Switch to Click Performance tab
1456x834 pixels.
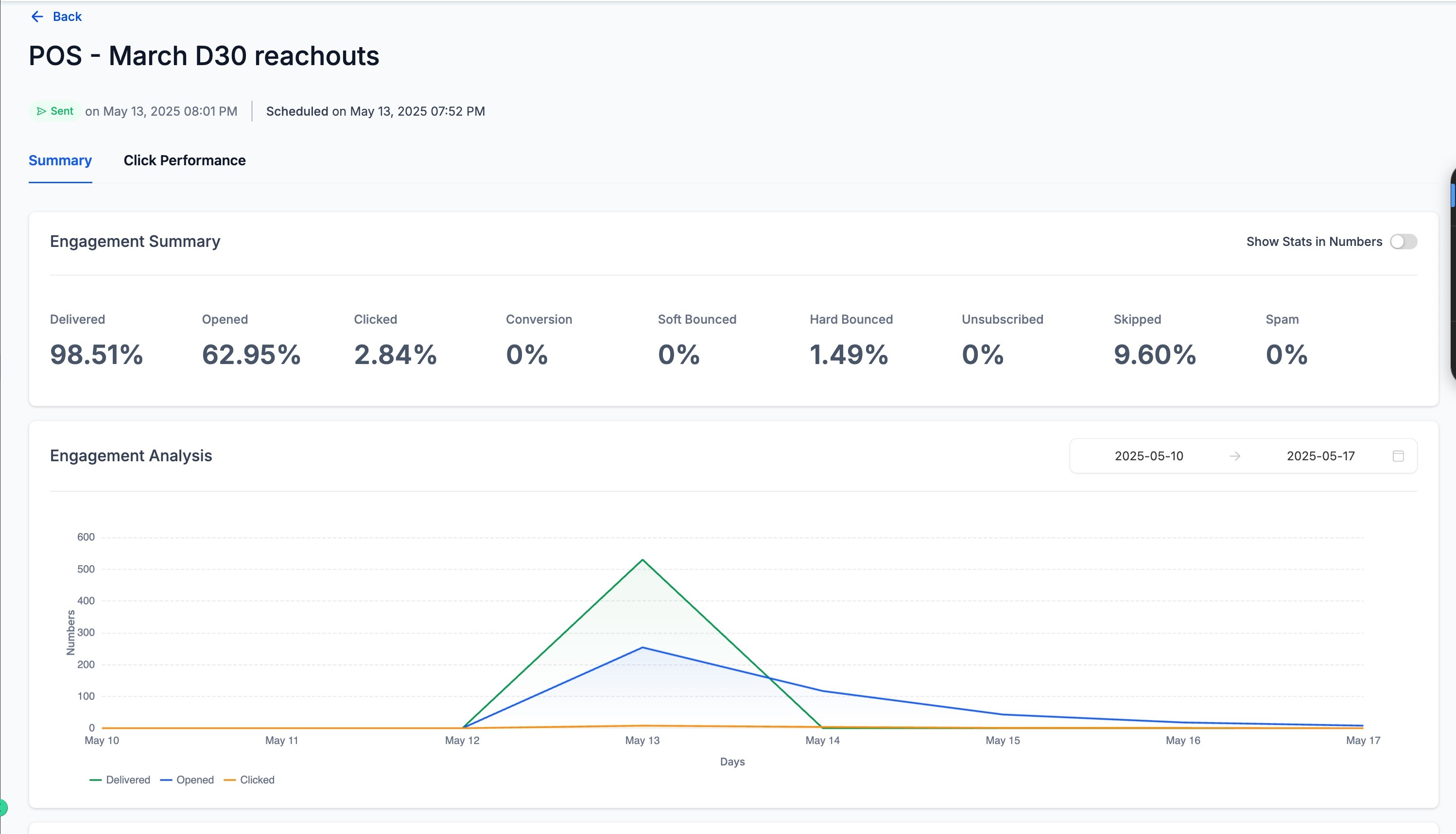(x=185, y=160)
